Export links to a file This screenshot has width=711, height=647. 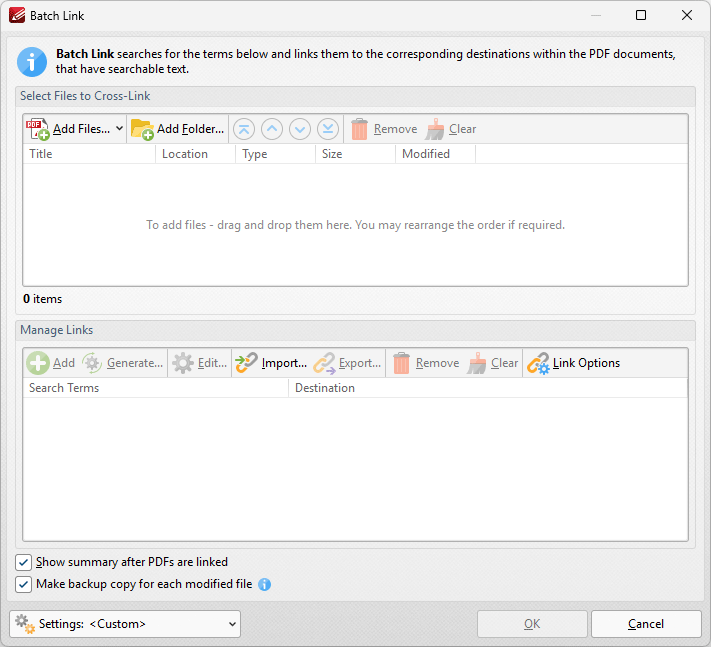tap(347, 363)
